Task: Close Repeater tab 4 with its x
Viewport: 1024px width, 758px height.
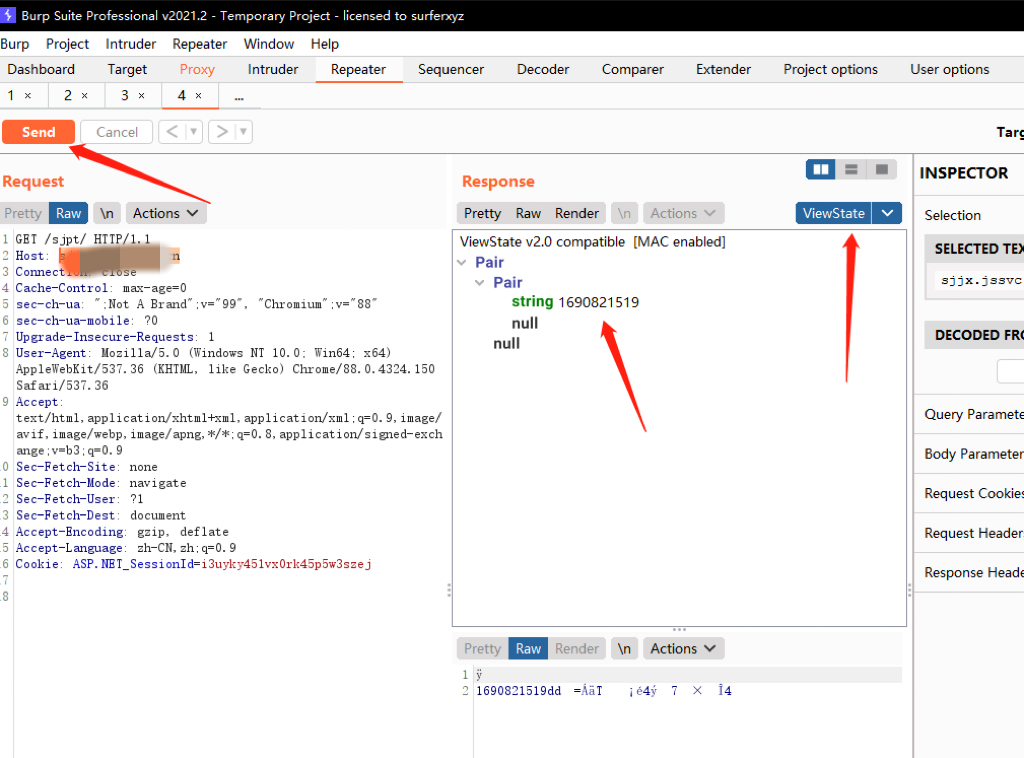Action: tap(199, 96)
